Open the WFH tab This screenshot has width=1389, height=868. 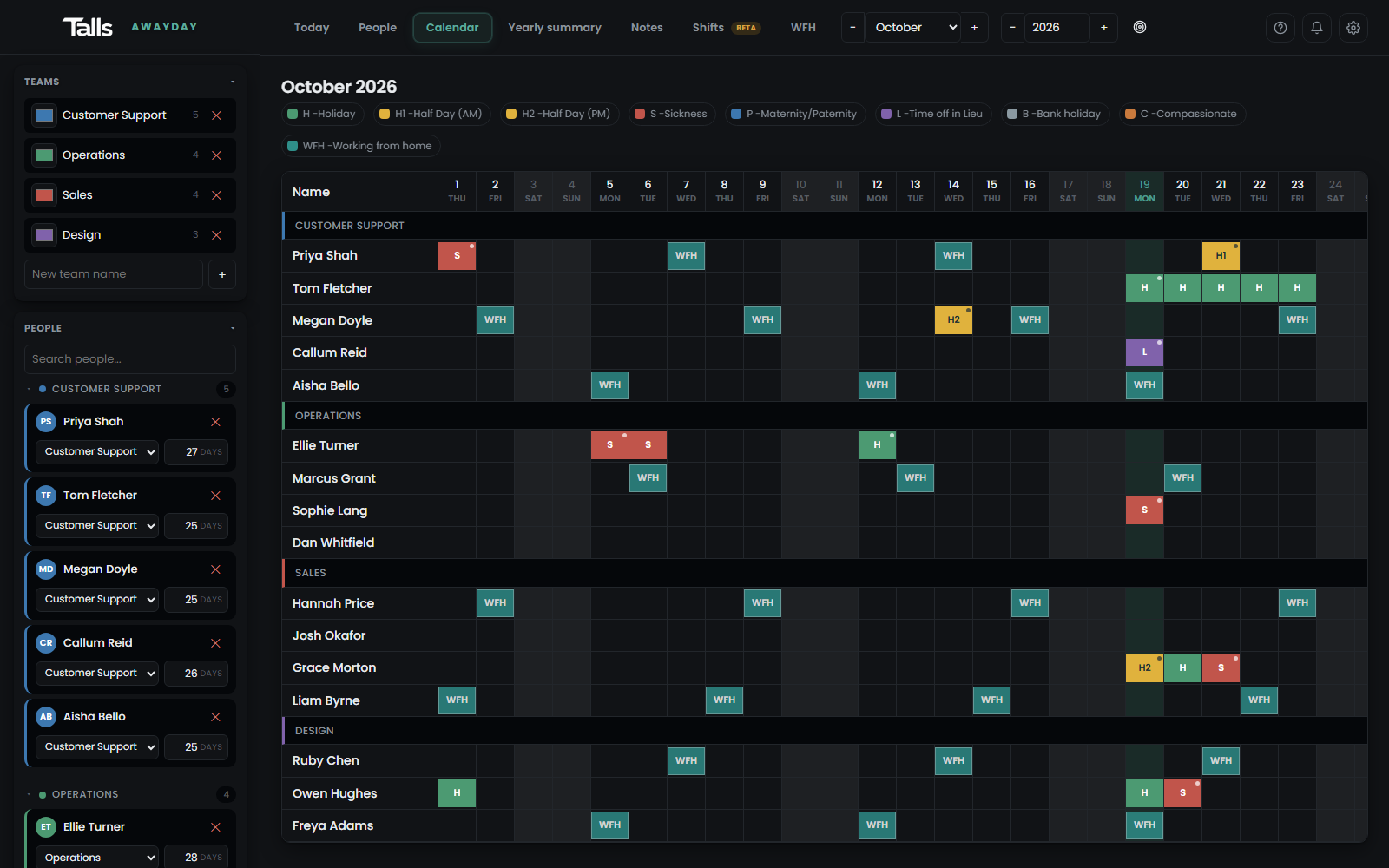pos(803,28)
